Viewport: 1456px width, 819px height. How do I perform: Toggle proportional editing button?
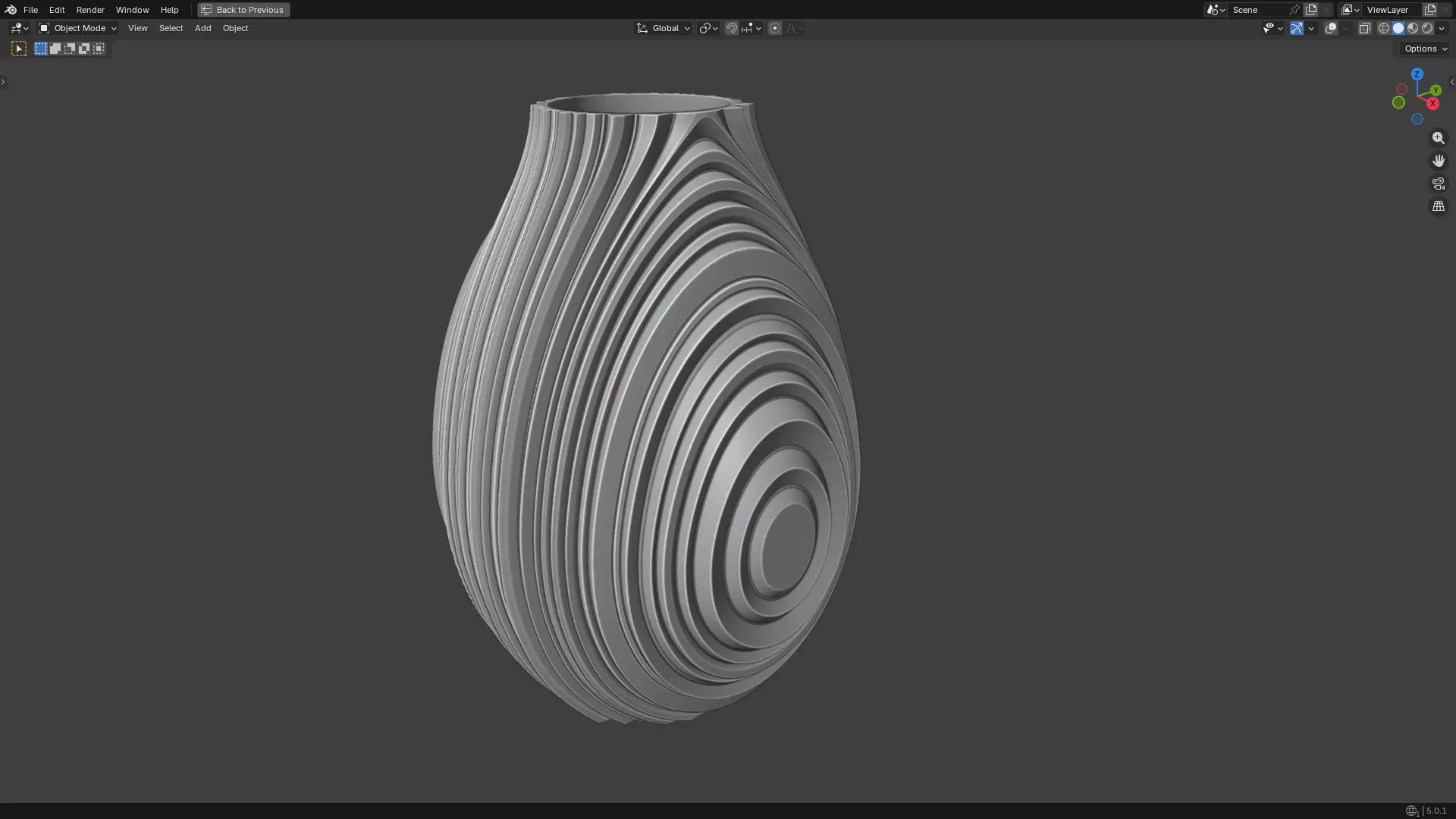pos(774,28)
